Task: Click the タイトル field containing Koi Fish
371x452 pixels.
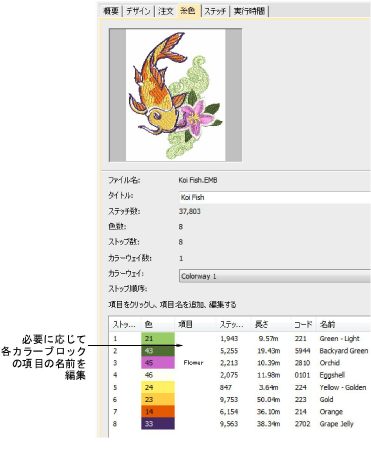Action: click(275, 197)
